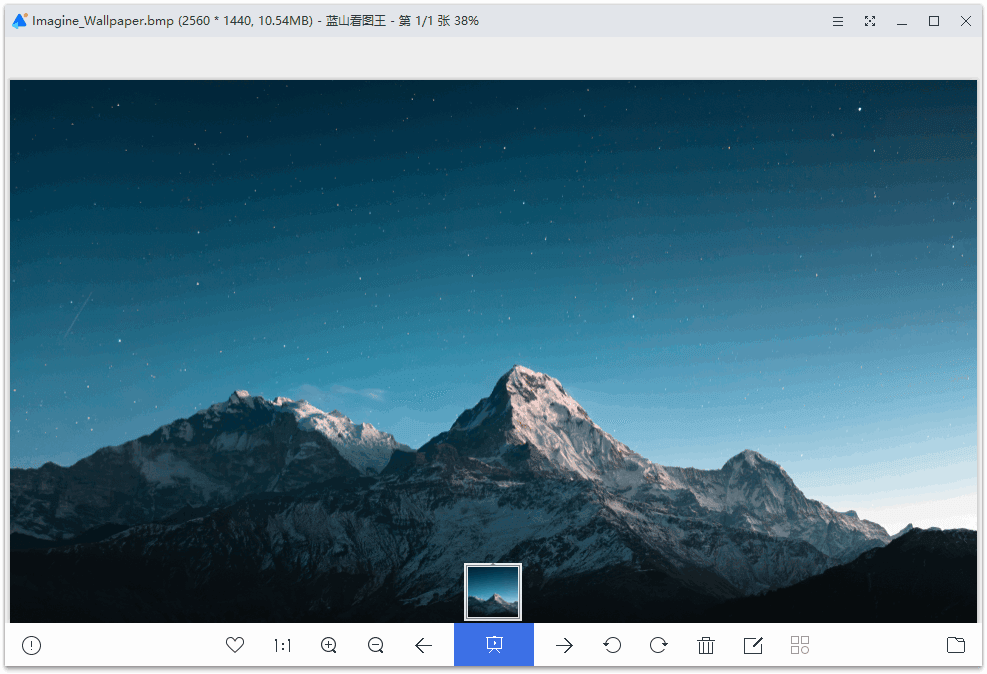Image resolution: width=987 pixels, height=674 pixels.
Task: Open the image editor
Action: pos(753,646)
